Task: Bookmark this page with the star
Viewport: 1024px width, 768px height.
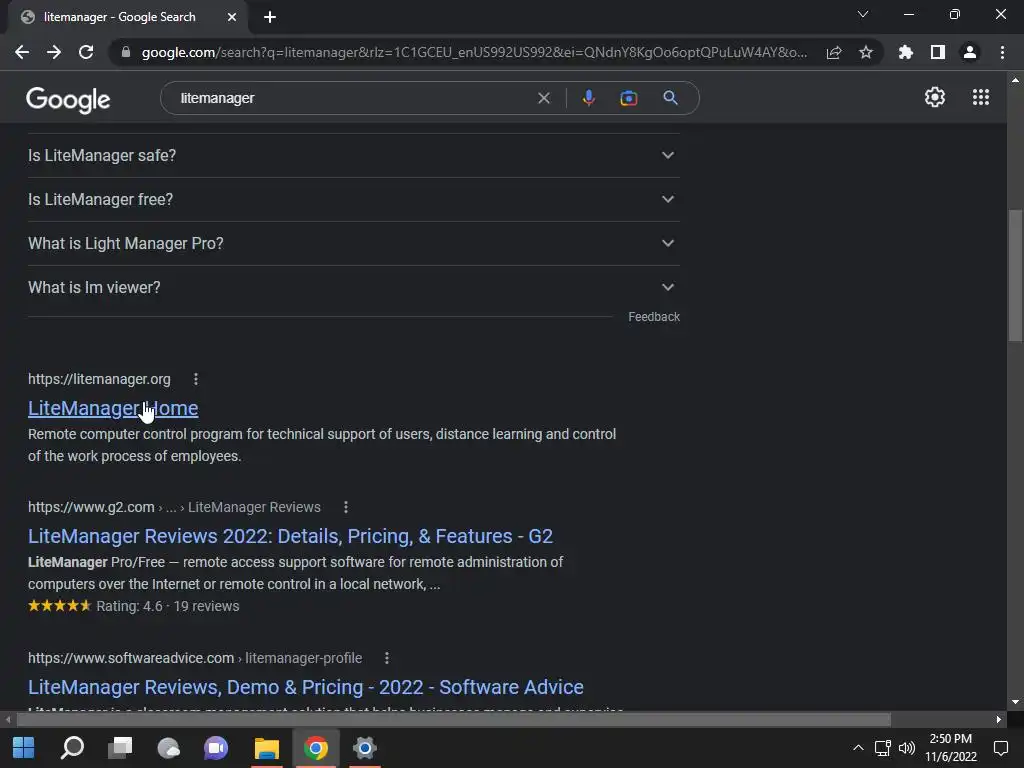Action: 866,52
